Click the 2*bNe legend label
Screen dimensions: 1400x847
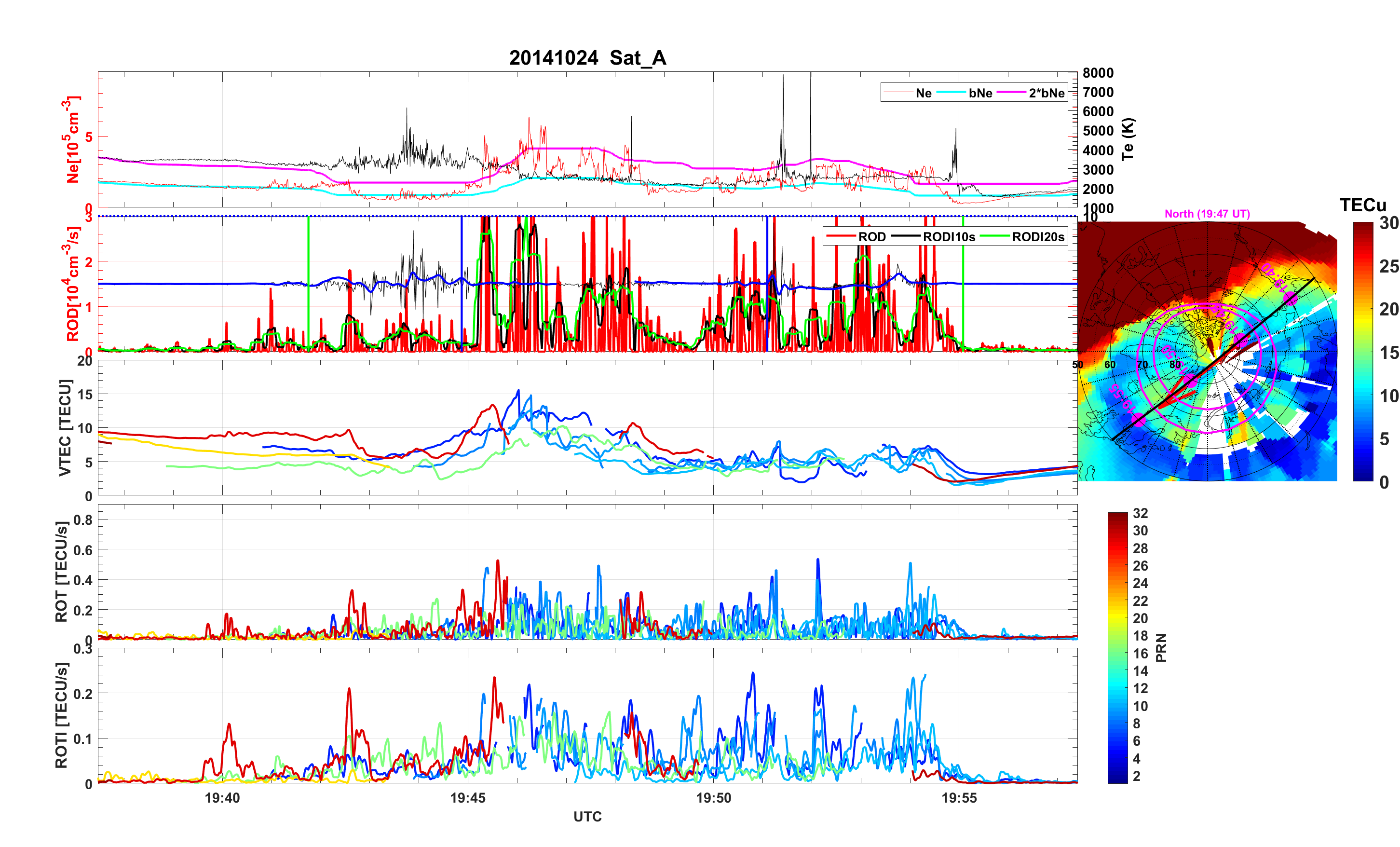click(x=1046, y=93)
